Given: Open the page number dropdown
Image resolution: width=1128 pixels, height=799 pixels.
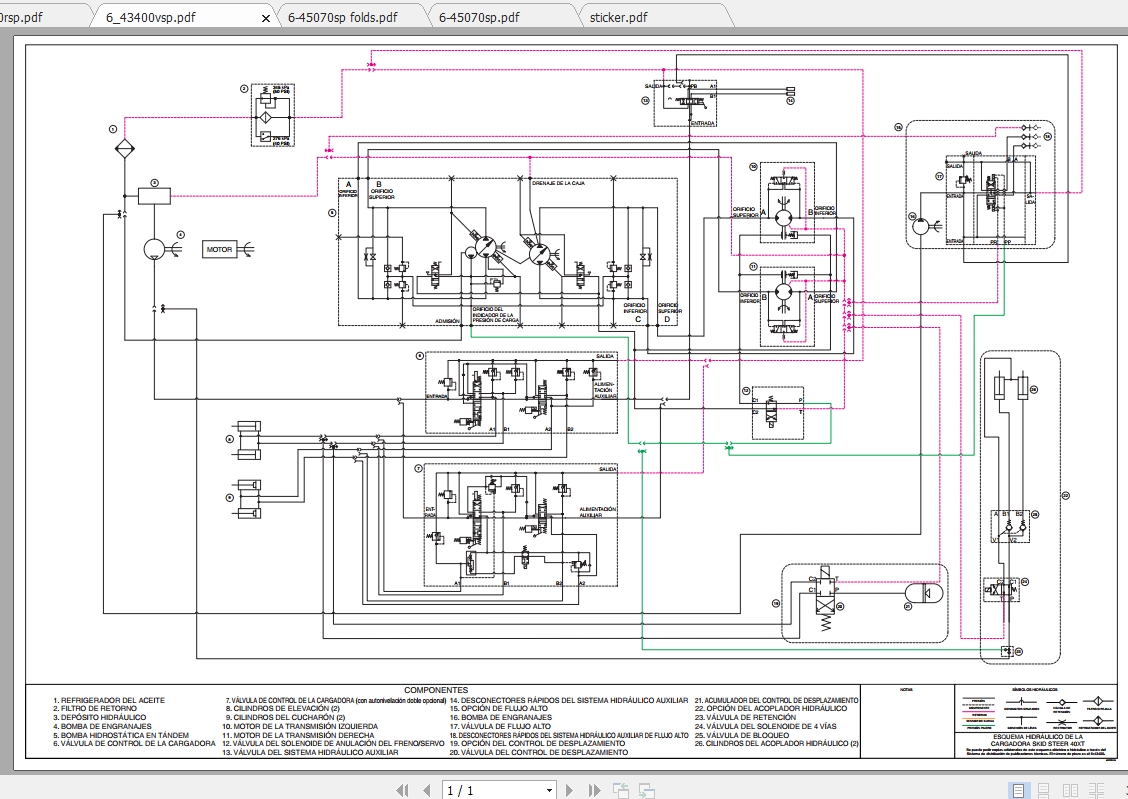Looking at the screenshot, I should 549,790.
